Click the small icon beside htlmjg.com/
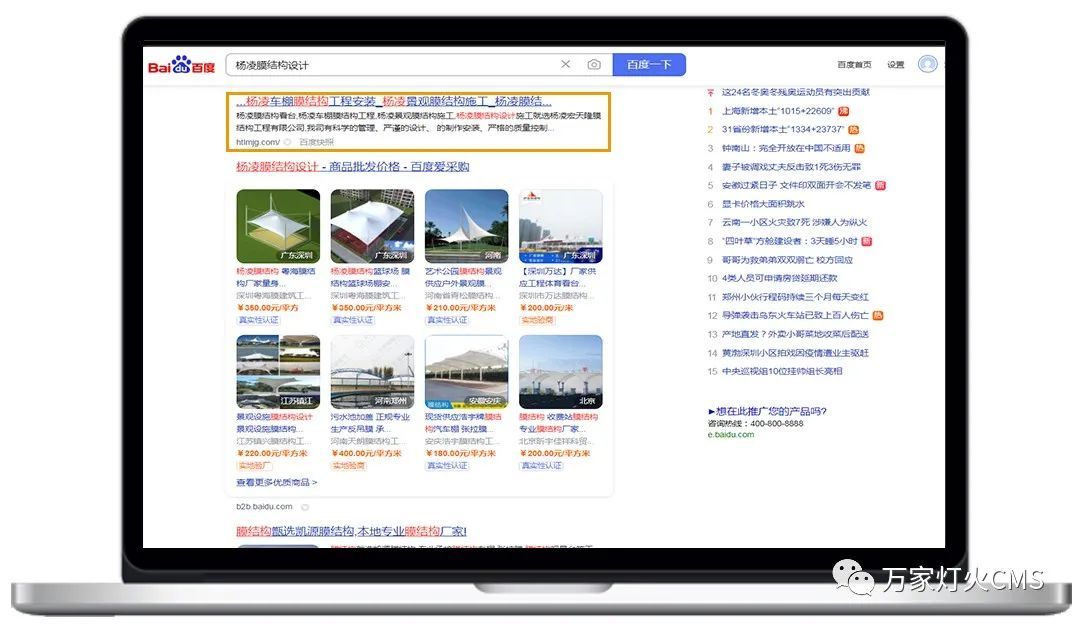Screen dimensions: 1080x628 pyautogui.click(x=287, y=142)
